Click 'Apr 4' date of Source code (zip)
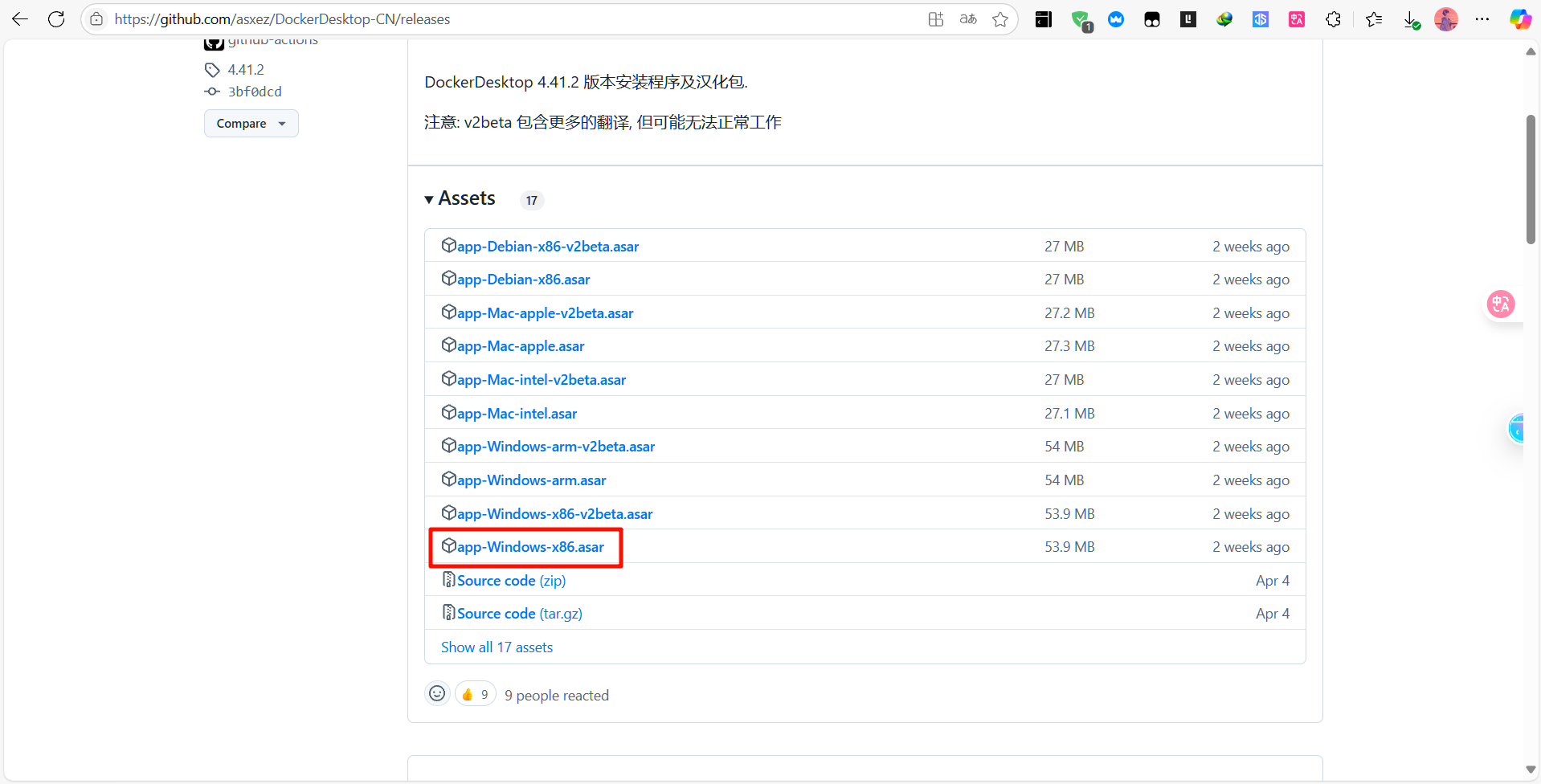 point(1273,580)
